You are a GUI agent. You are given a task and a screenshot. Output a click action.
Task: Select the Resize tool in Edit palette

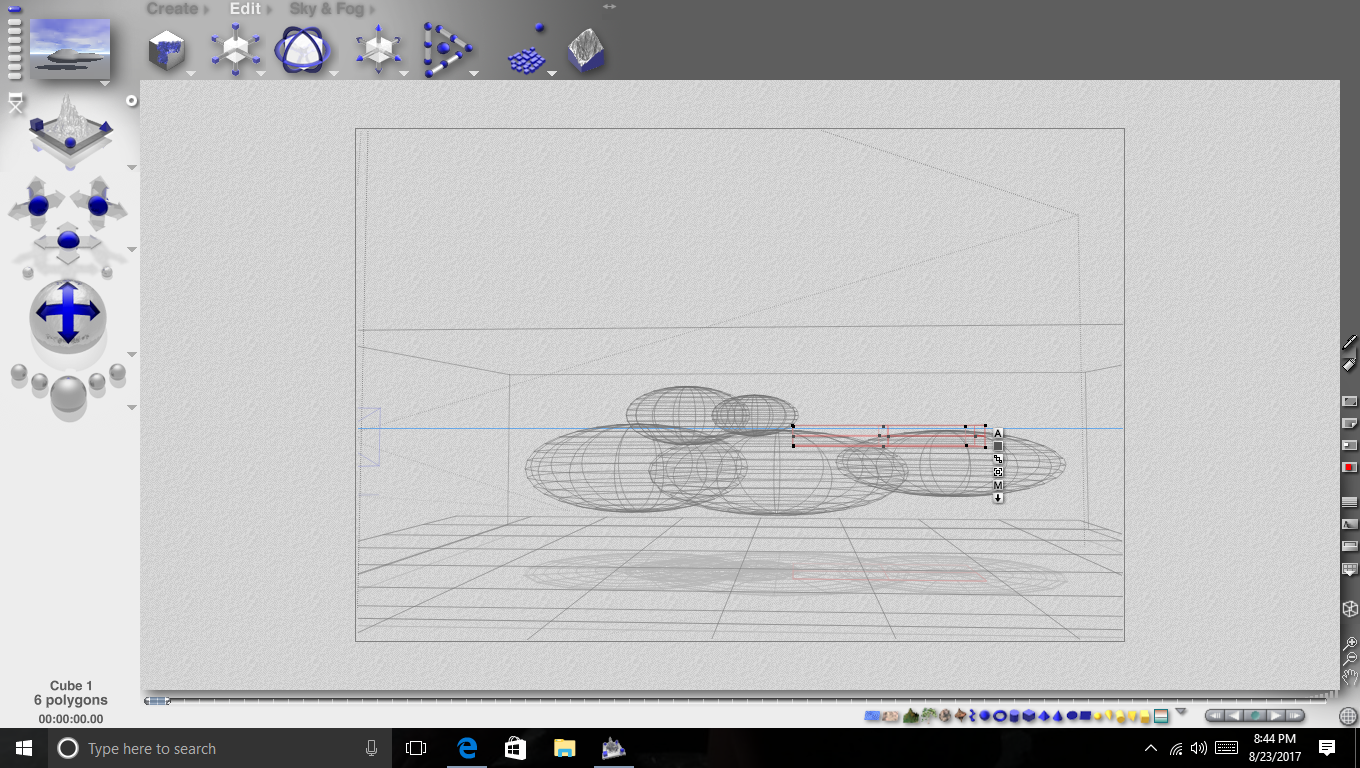tap(235, 50)
